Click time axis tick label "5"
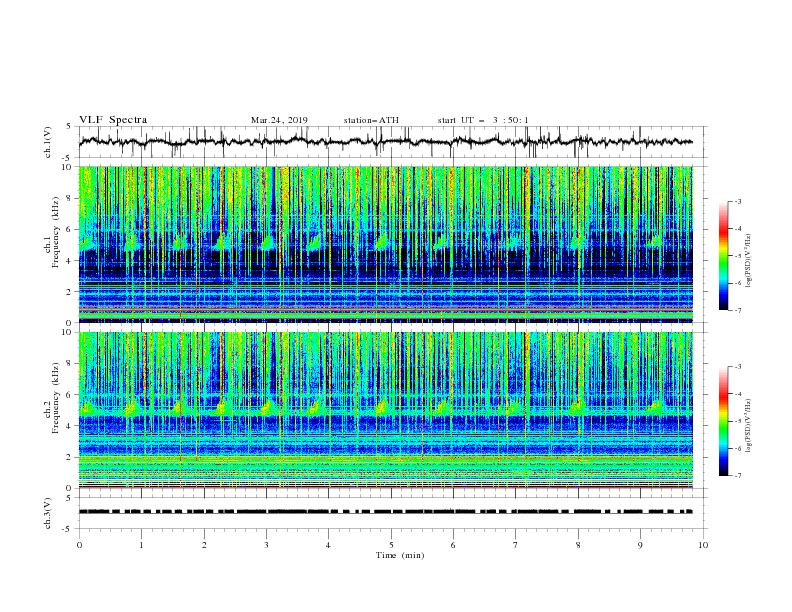Viewport: 792px width, 612px height. pos(391,545)
